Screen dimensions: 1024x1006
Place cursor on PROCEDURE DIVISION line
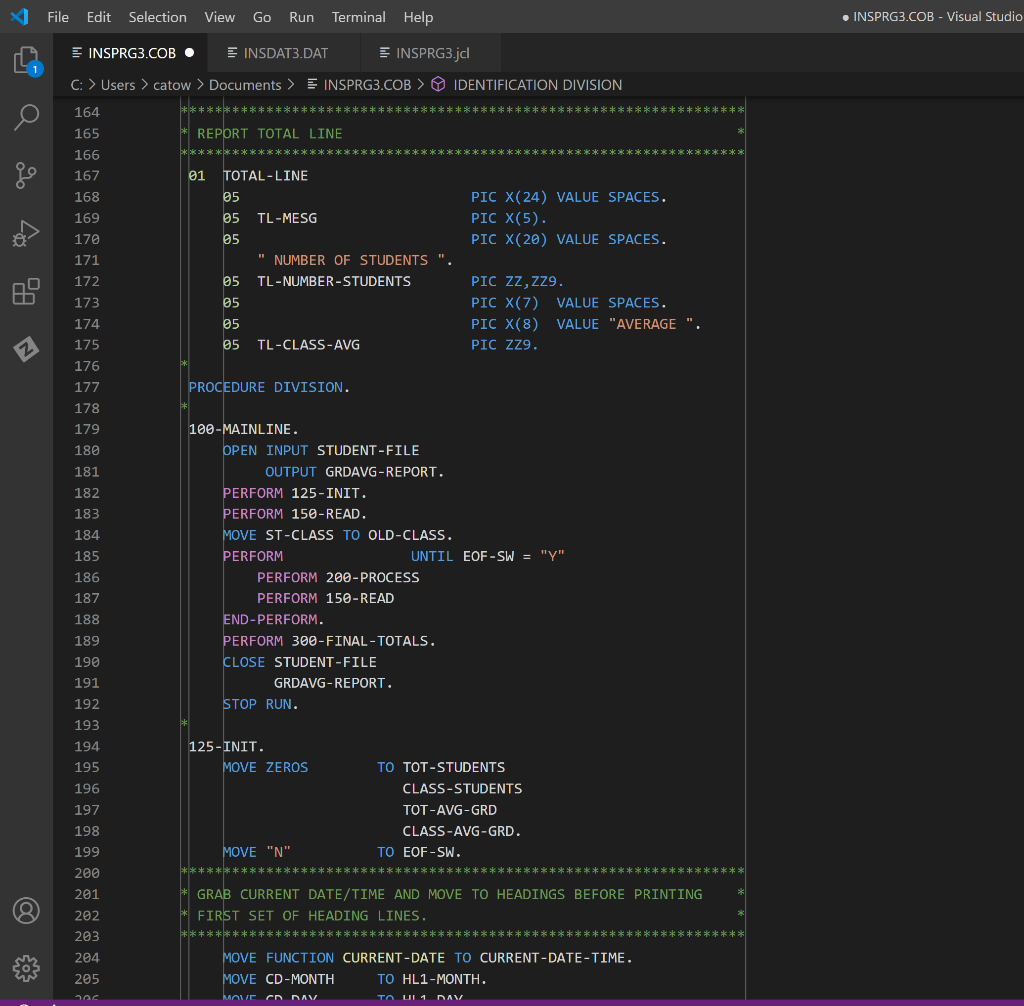click(270, 387)
